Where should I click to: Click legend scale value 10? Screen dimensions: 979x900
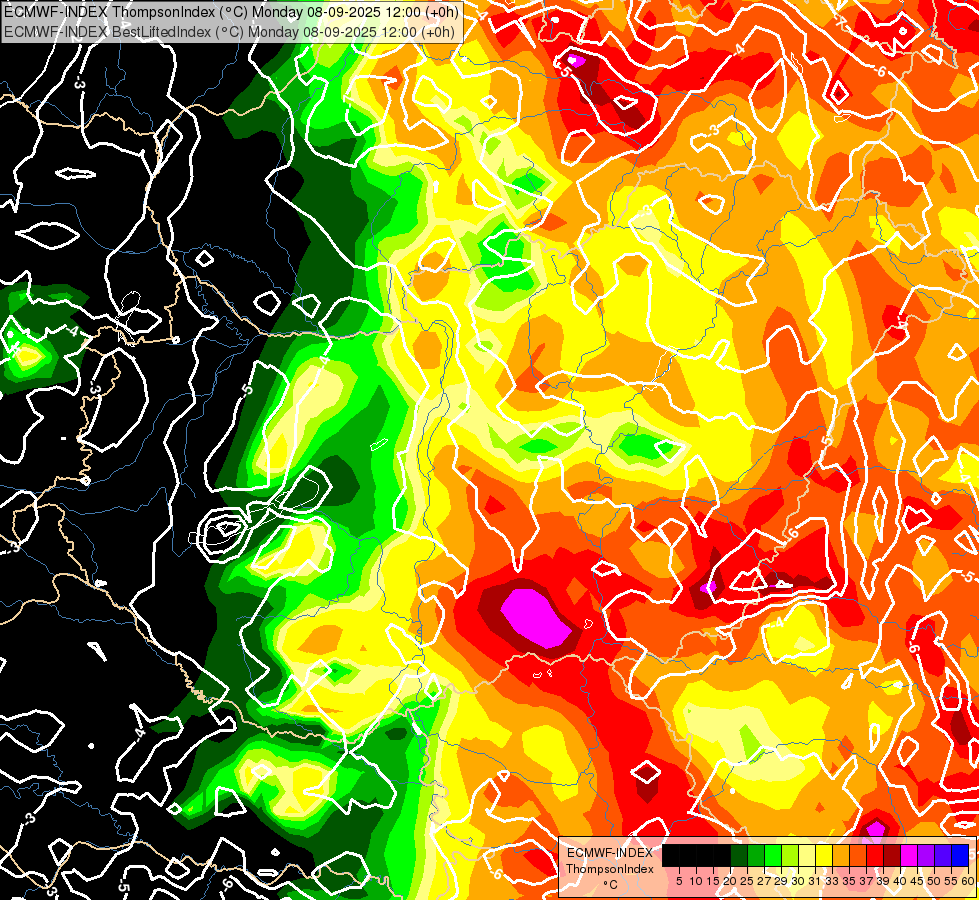tap(696, 881)
